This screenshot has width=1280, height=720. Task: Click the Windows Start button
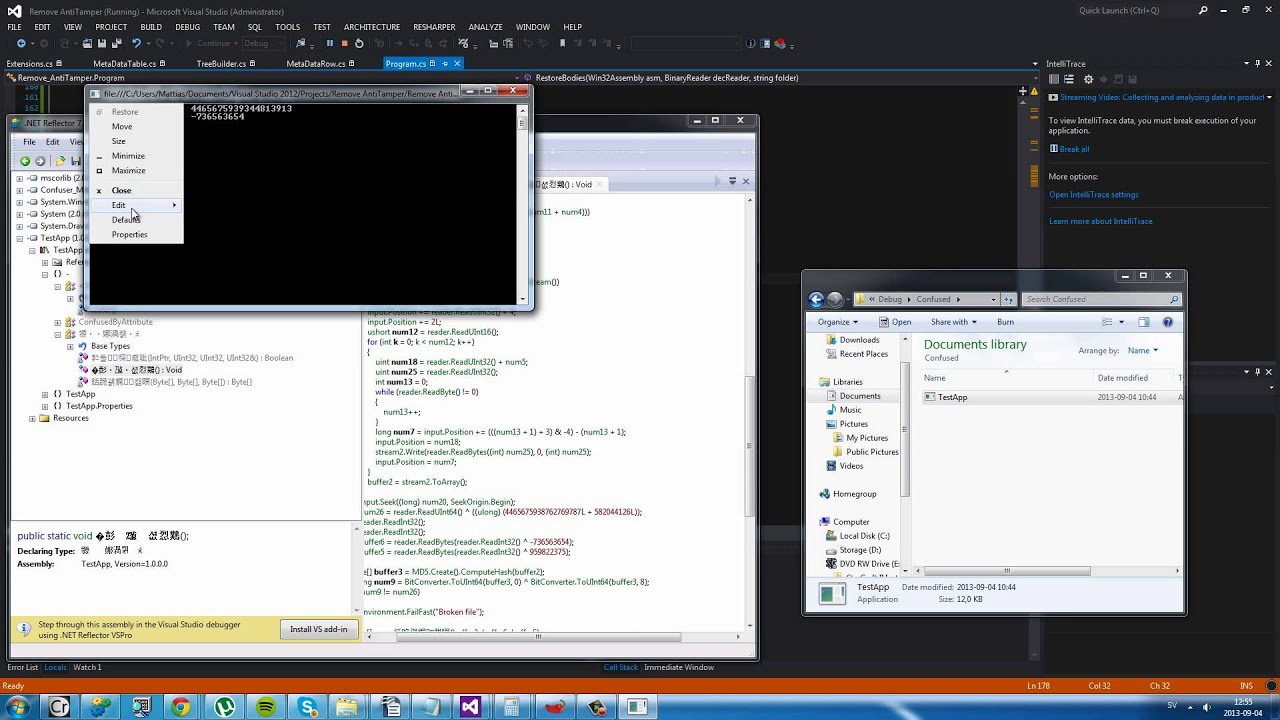coord(17,707)
